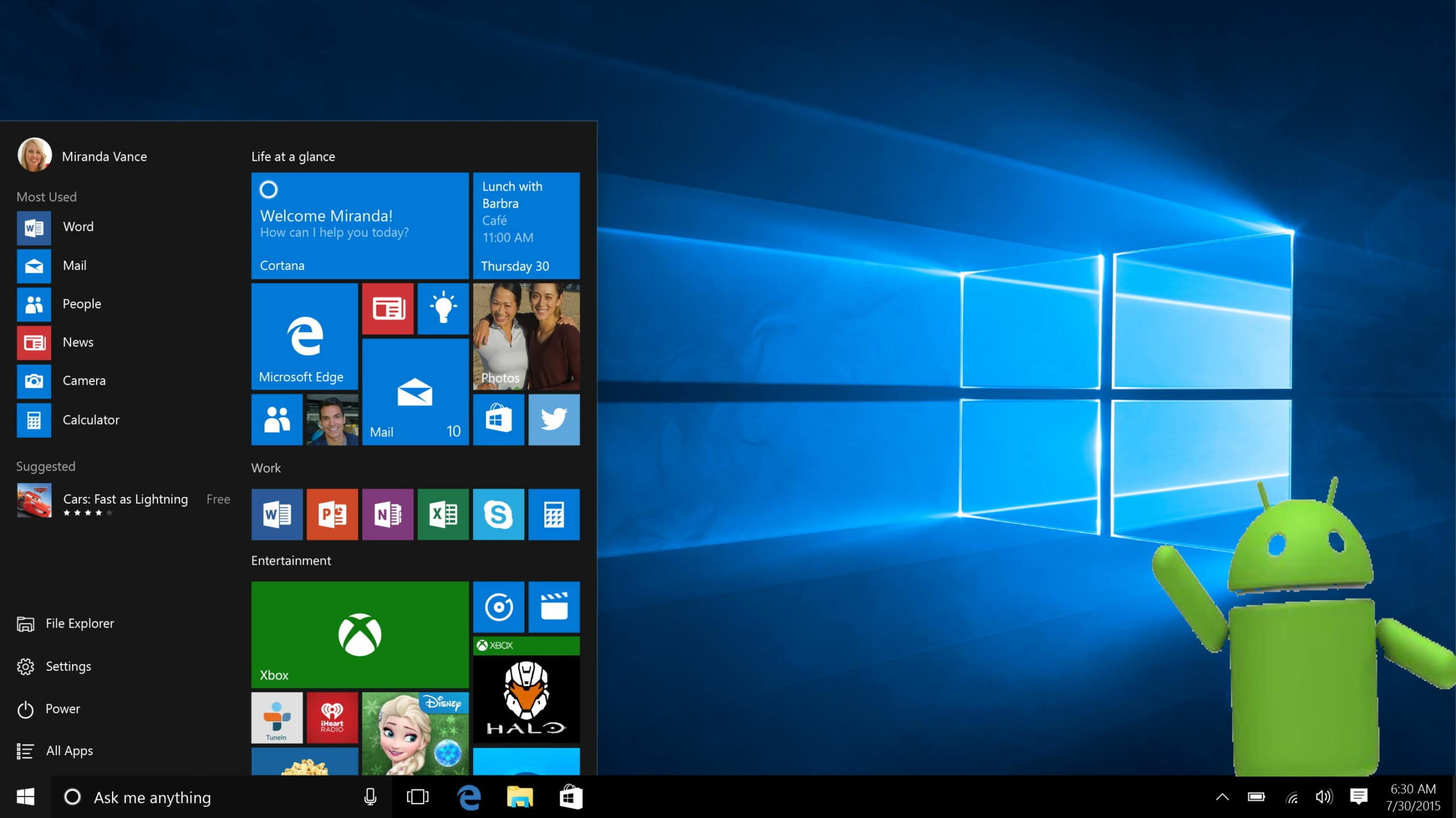The image size is (1456, 818).
Task: Open the Twitter tile
Action: (554, 420)
